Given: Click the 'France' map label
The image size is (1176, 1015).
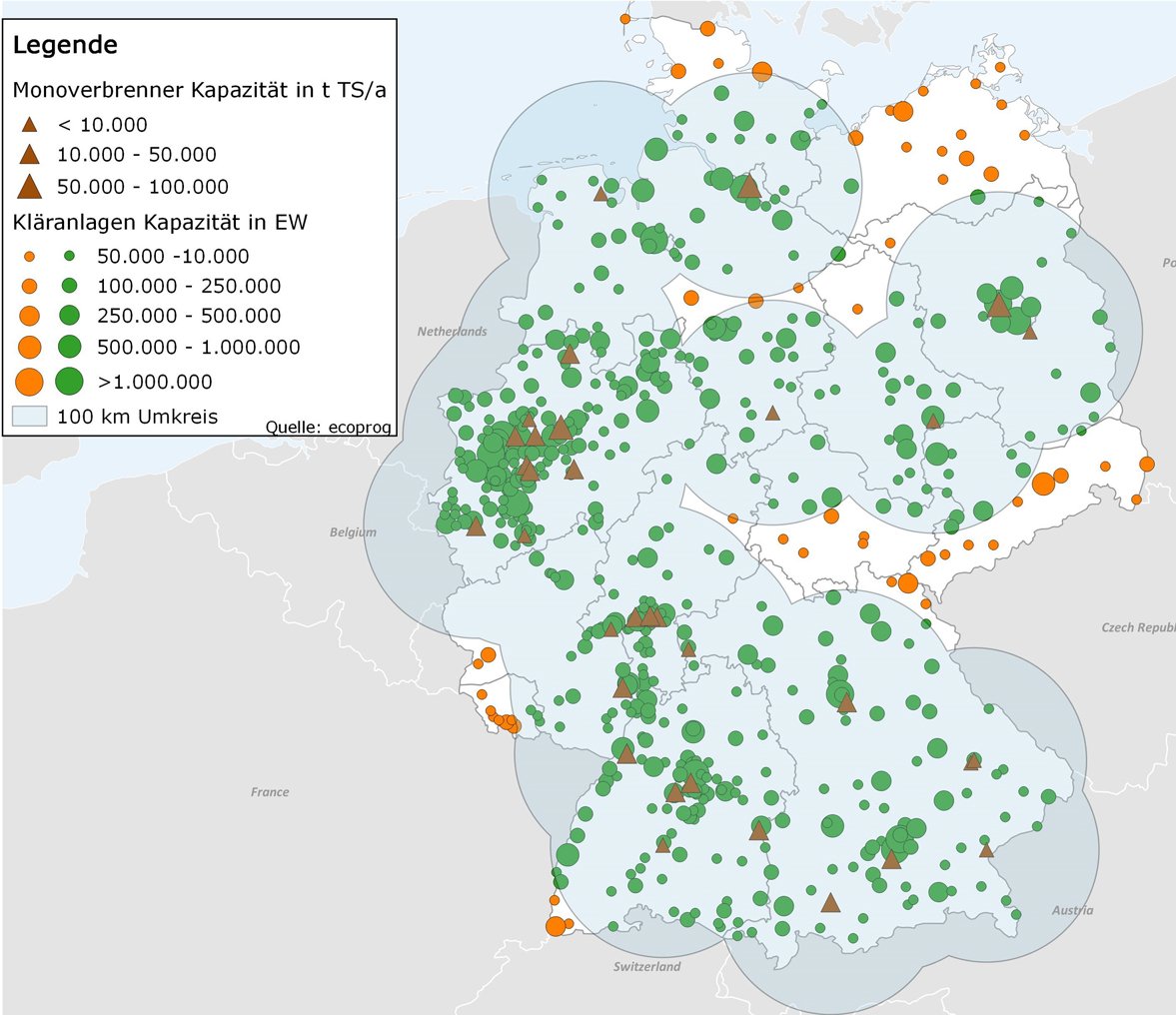Looking at the screenshot, I should click(270, 791).
